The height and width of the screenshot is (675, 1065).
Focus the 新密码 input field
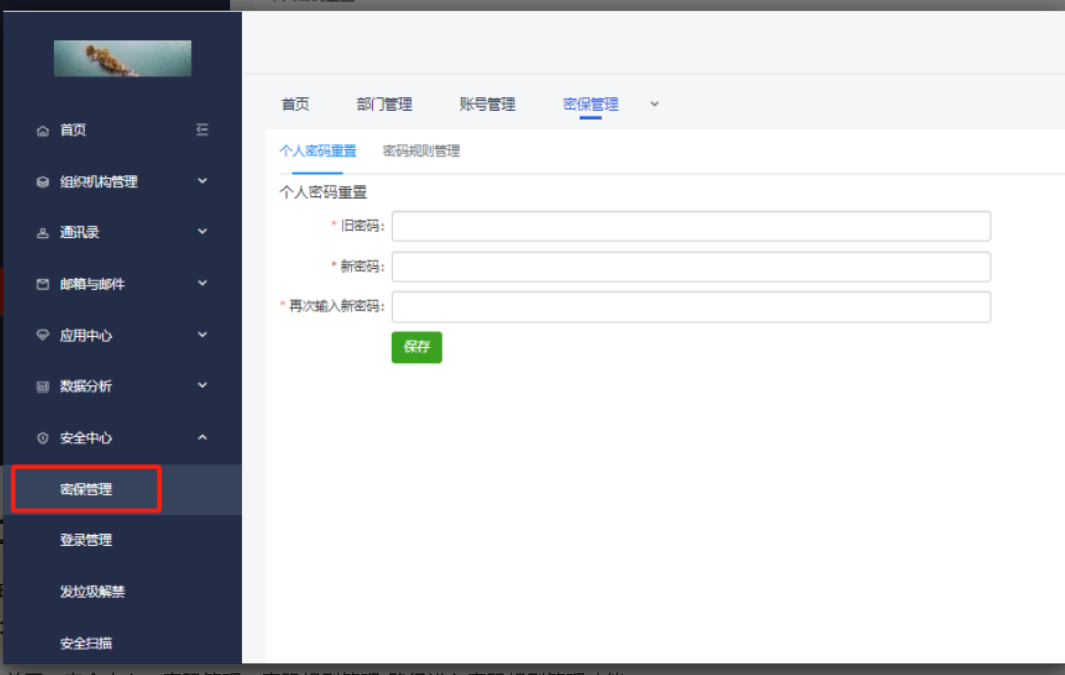tap(691, 267)
